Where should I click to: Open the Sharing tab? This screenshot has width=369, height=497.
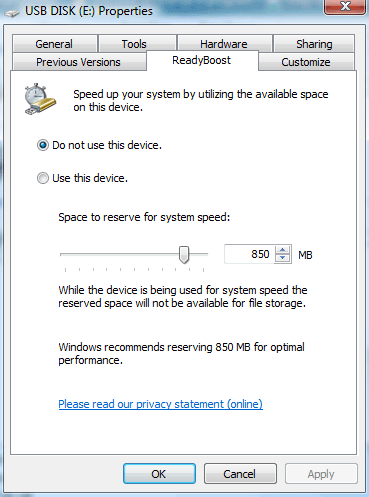click(x=314, y=44)
